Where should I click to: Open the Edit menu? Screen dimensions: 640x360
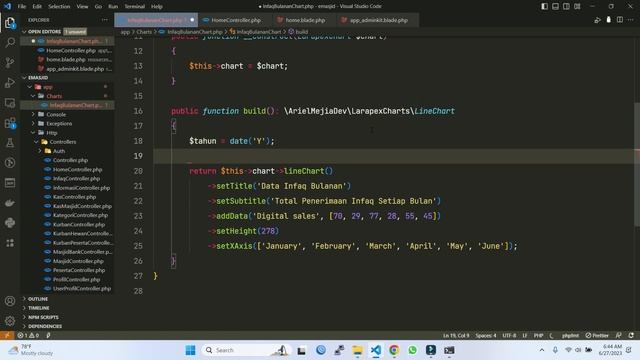coord(37,7)
